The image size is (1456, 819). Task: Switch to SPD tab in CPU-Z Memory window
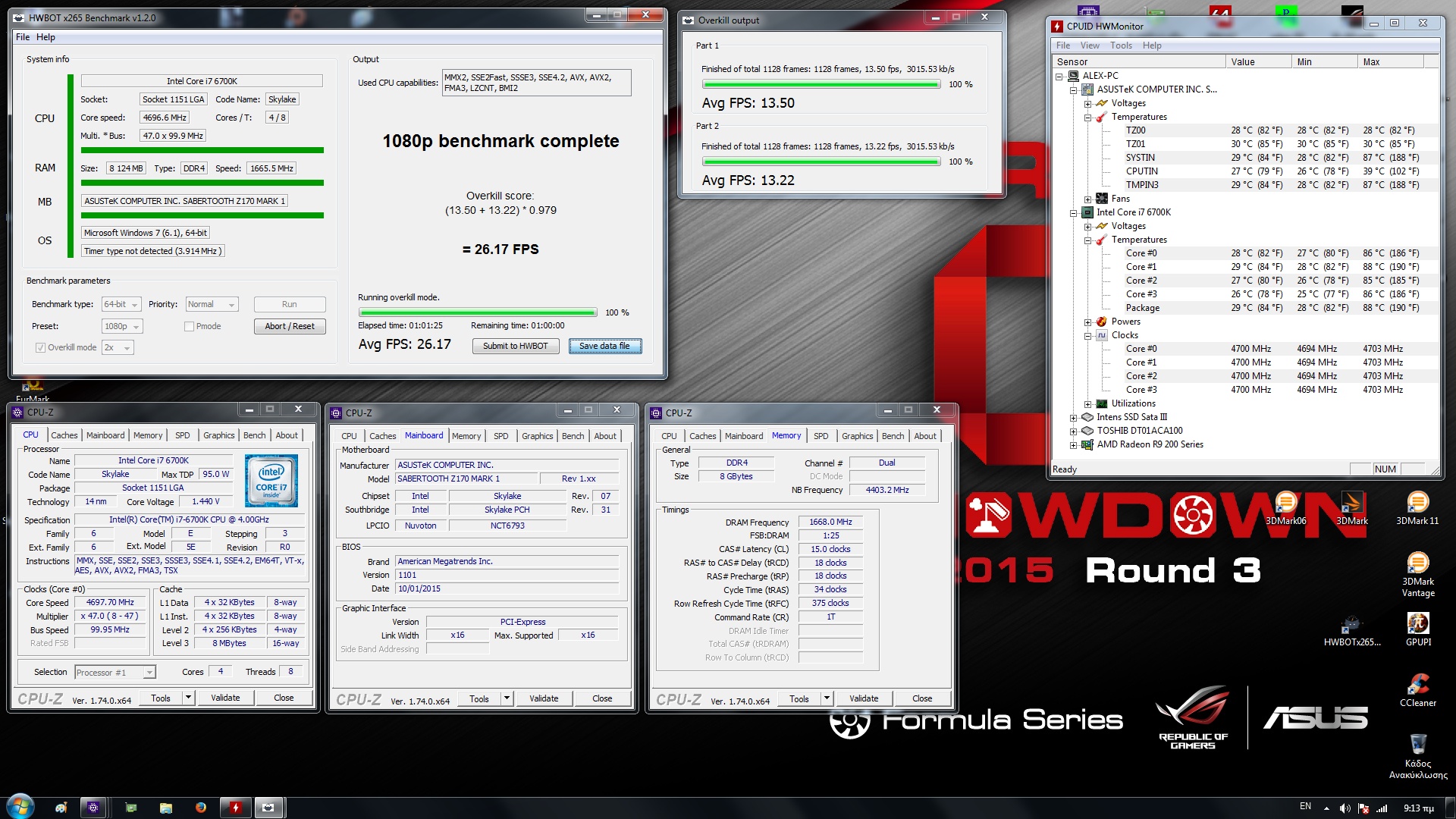(x=821, y=436)
